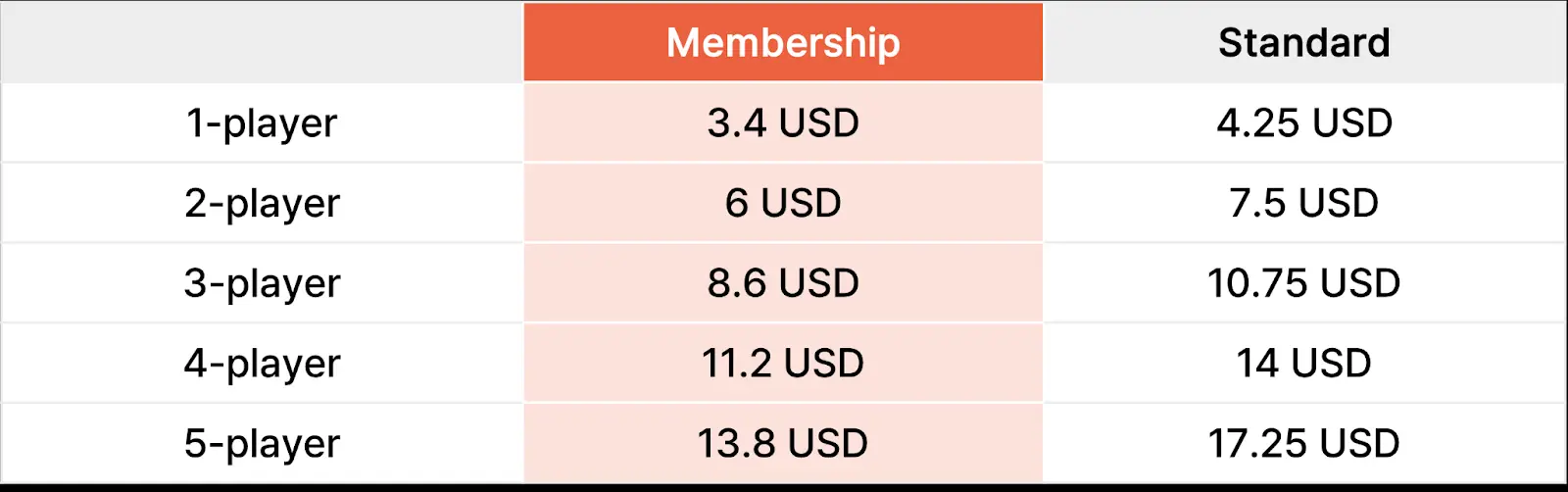Select the 2-player row label
1568x492 pixels.
click(262, 204)
